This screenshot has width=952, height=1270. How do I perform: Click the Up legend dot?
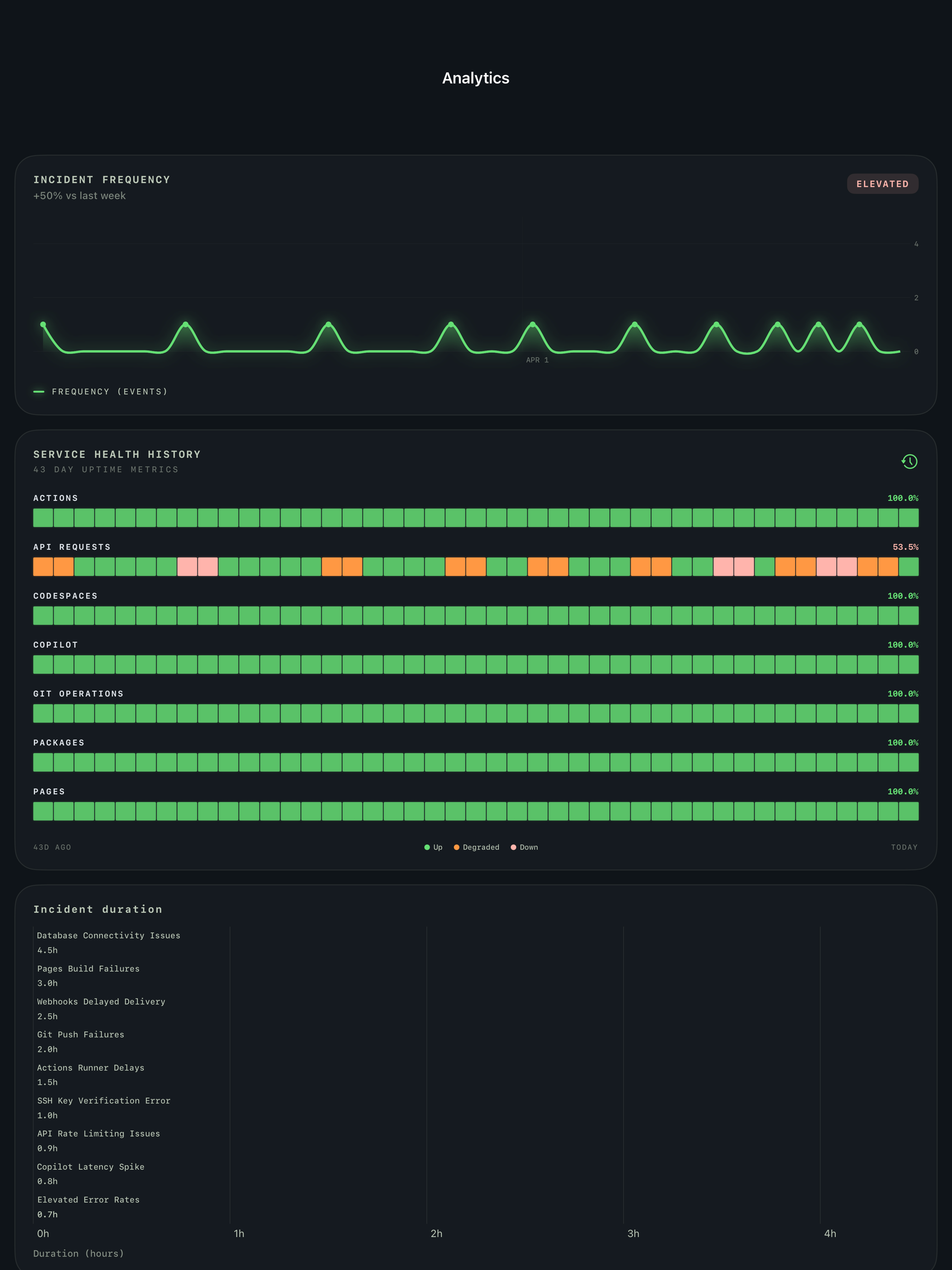[x=427, y=847]
